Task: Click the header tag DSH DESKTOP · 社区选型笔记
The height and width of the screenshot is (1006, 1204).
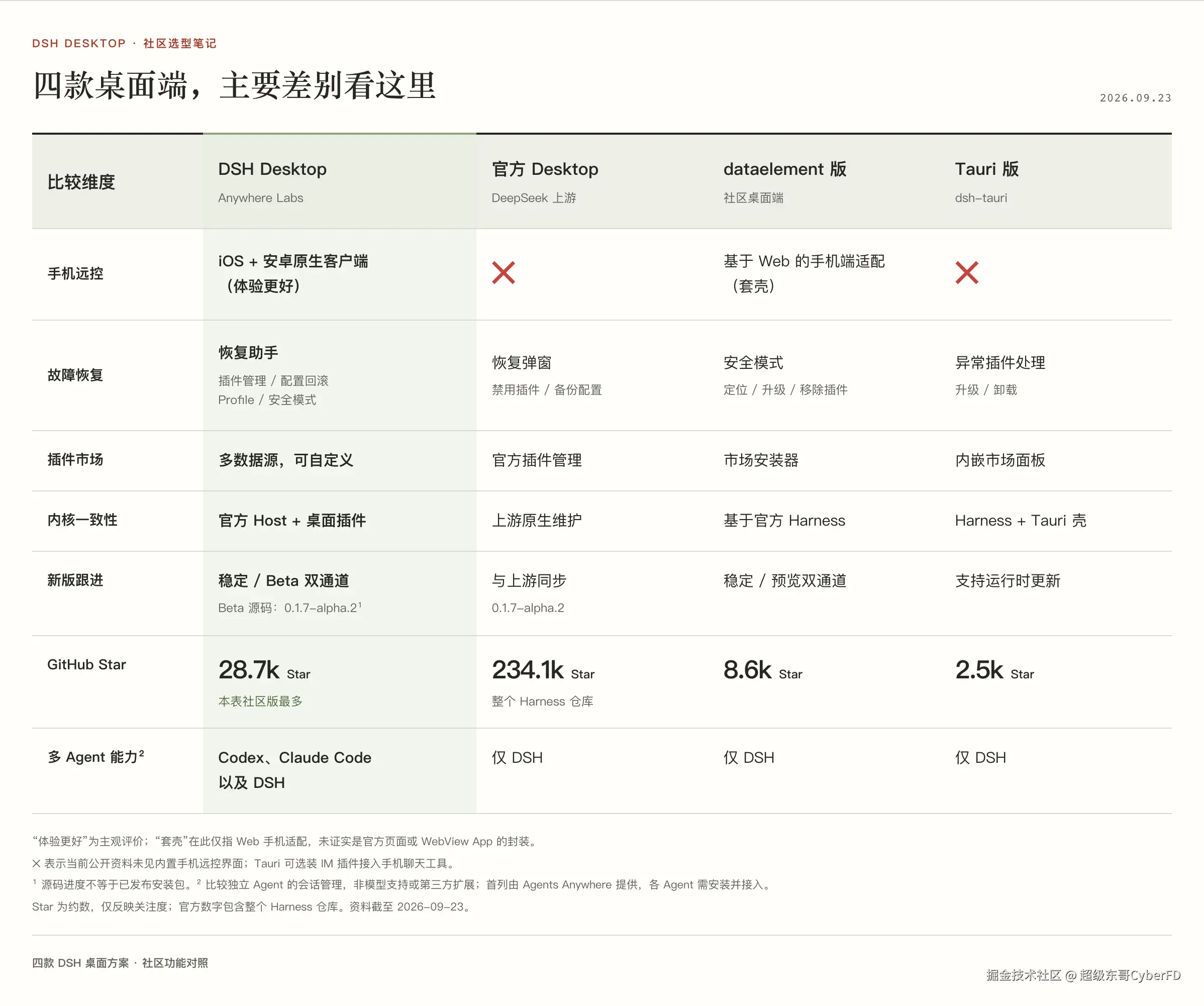Action: (125, 44)
